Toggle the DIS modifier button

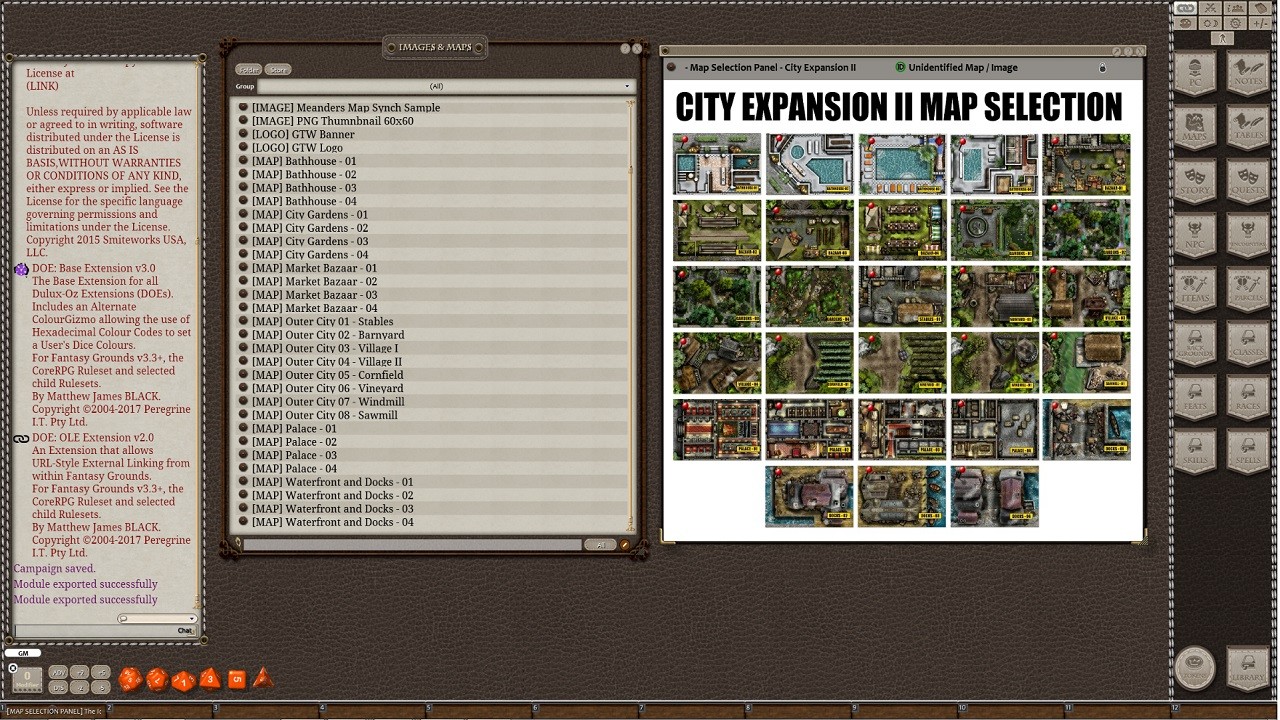tap(58, 688)
